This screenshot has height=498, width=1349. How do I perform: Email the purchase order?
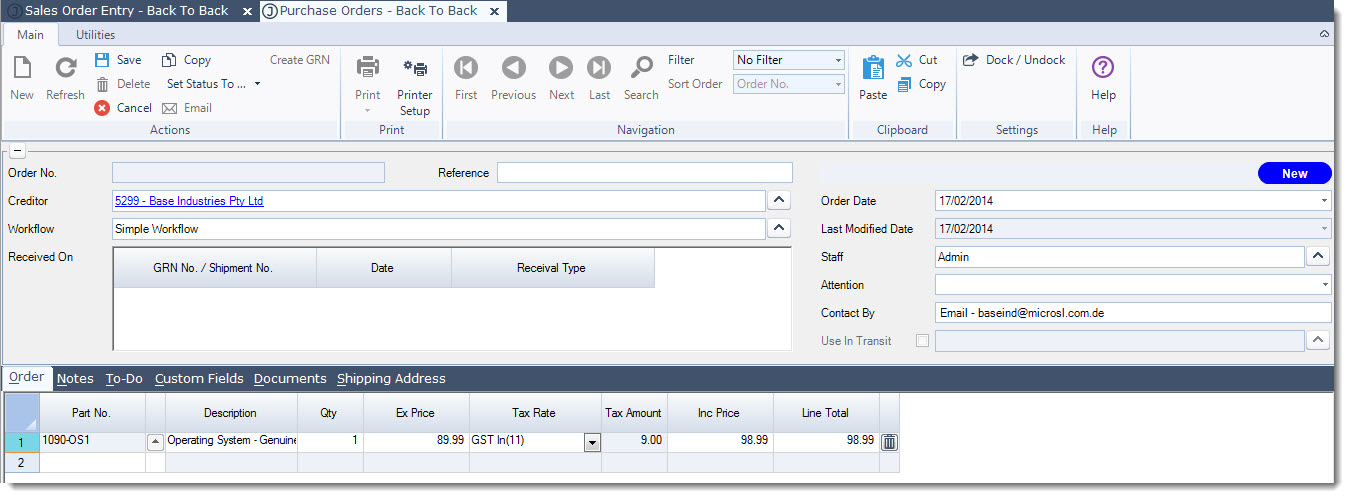(187, 108)
